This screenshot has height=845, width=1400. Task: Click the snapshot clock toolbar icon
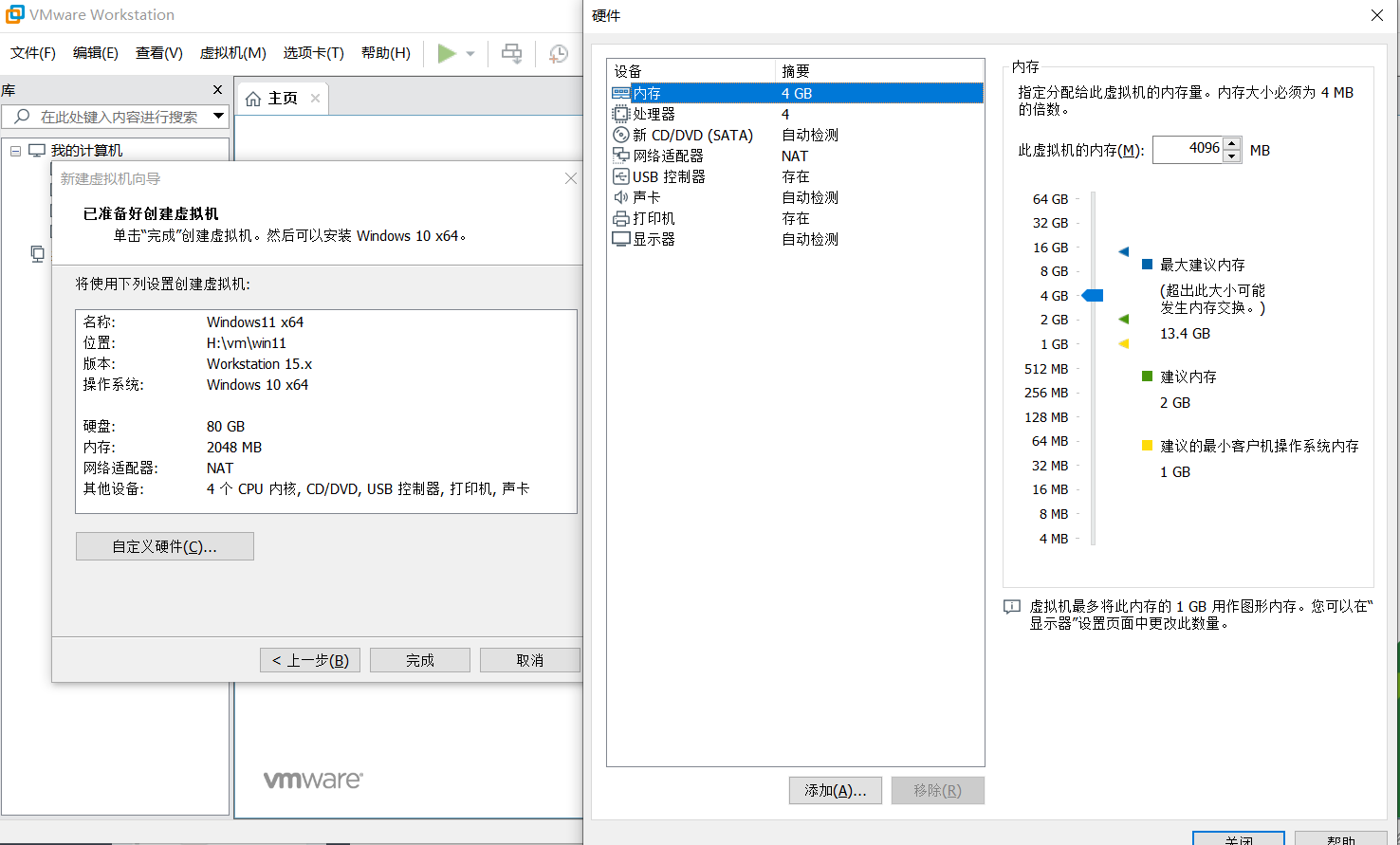[559, 54]
